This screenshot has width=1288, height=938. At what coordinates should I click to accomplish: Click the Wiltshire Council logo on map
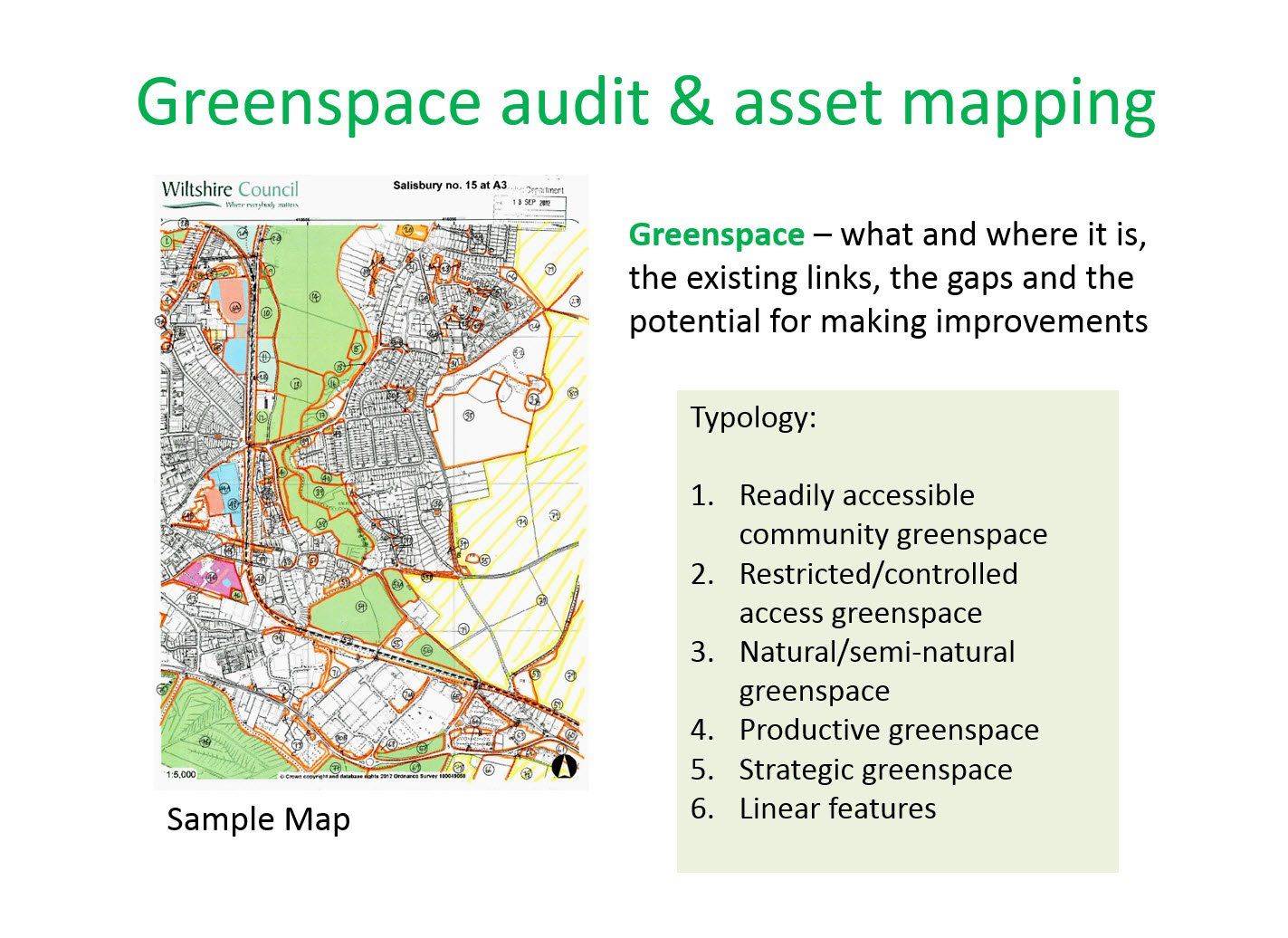point(230,195)
